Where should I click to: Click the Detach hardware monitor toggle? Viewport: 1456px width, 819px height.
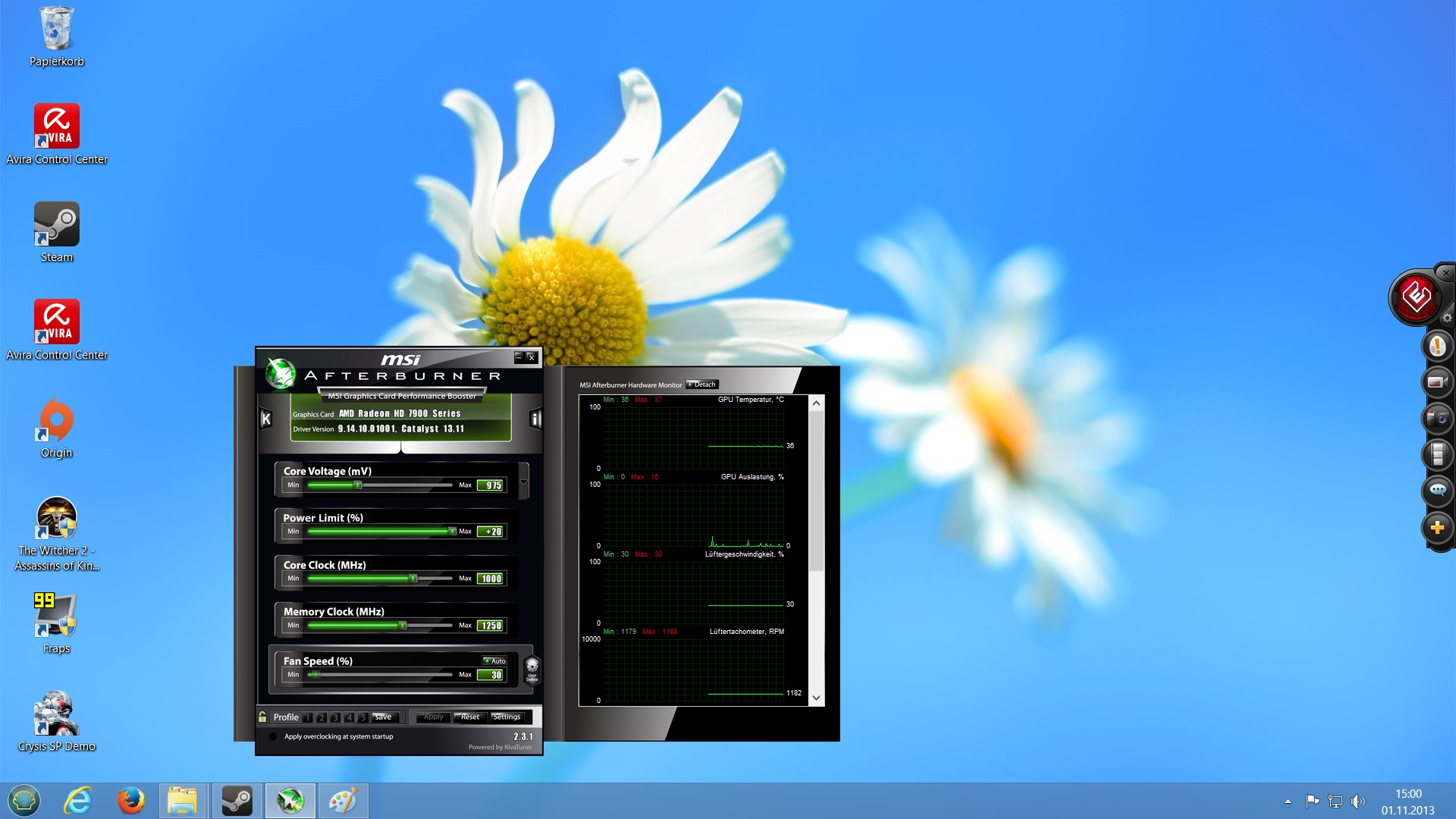pos(701,384)
